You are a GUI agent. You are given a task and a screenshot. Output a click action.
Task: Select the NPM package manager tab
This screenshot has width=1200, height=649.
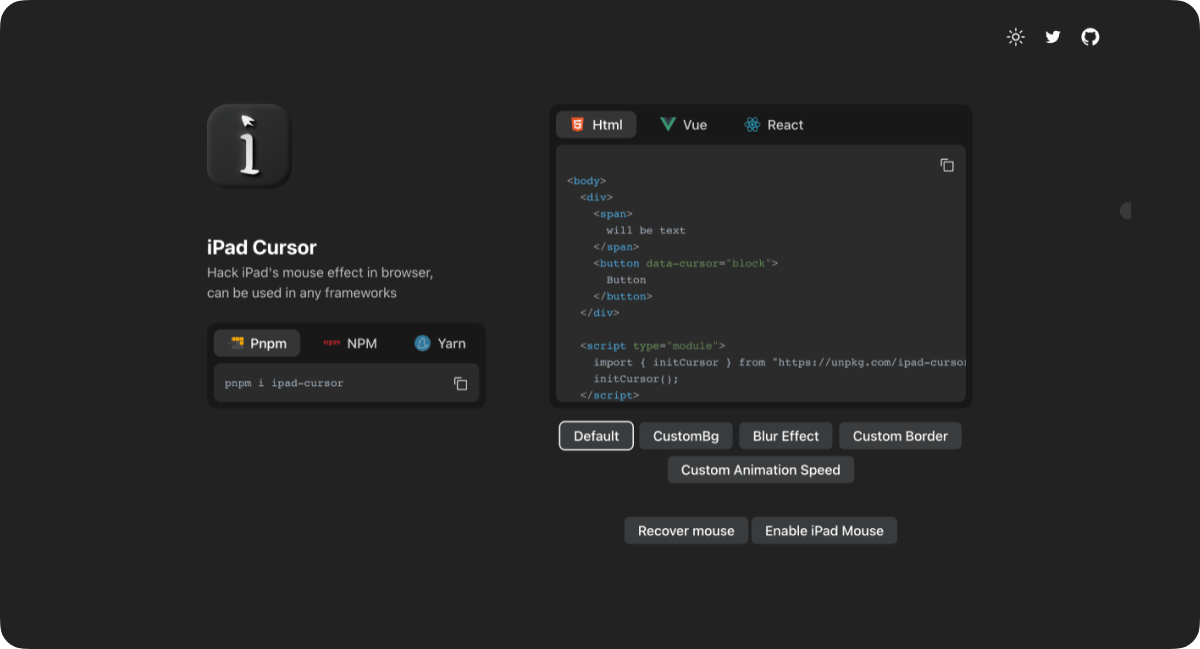[x=350, y=343]
